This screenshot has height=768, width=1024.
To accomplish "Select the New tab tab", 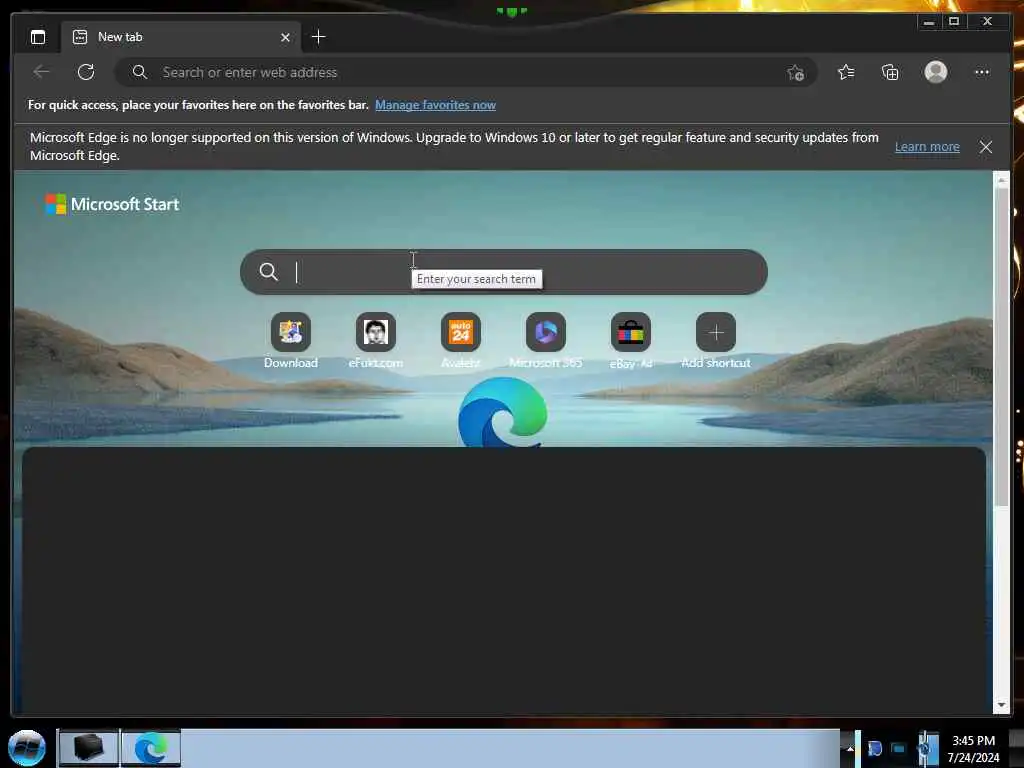I will point(181,37).
